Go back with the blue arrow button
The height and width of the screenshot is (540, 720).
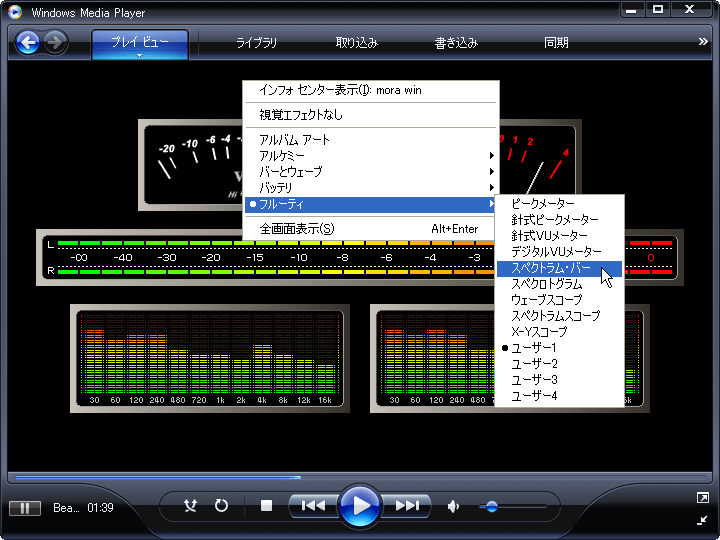[28, 43]
